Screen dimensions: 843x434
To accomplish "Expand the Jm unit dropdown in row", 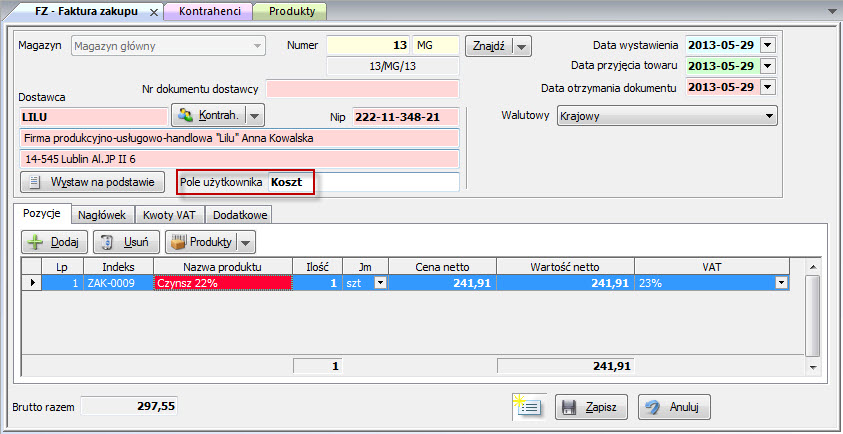I will pyautogui.click(x=379, y=283).
